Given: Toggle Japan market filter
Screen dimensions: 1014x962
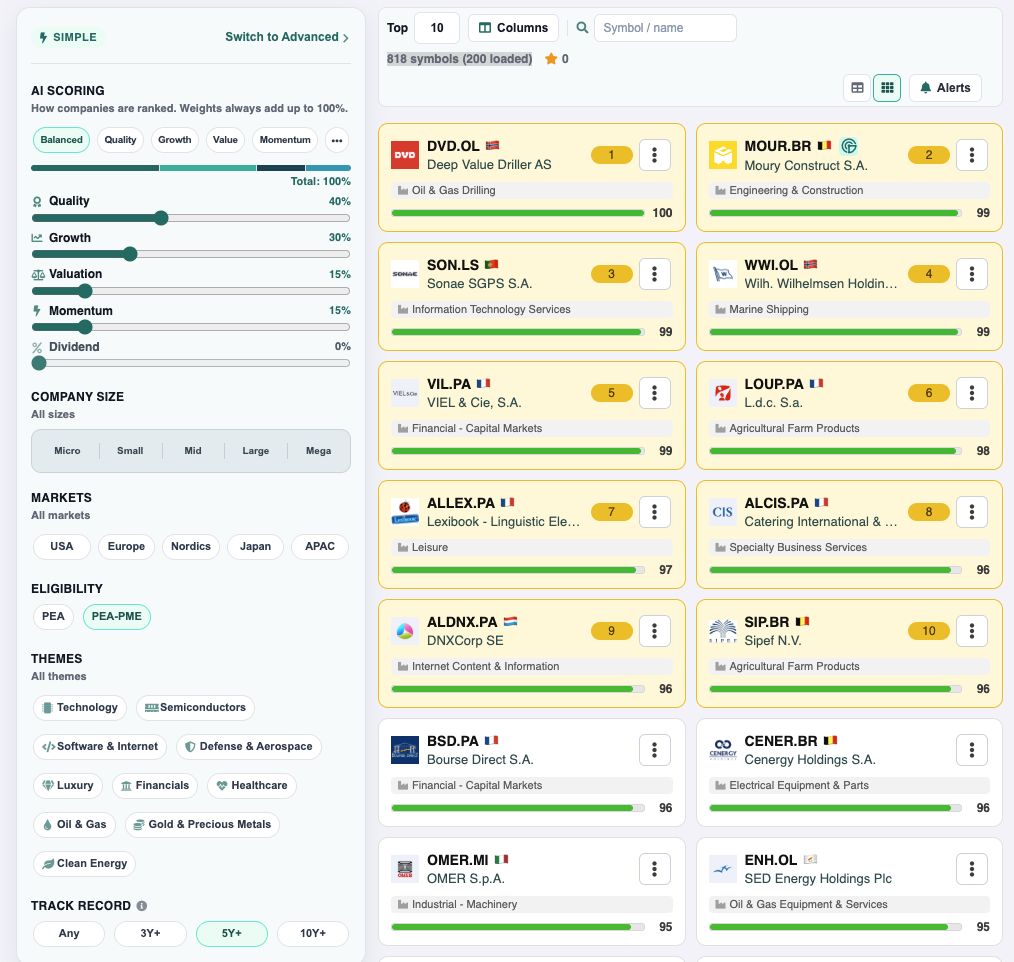Looking at the screenshot, I should [x=255, y=546].
